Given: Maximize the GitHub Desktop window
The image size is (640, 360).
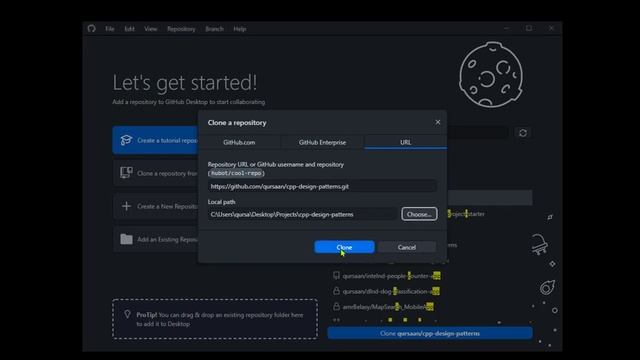Looking at the screenshot, I should click(x=529, y=28).
